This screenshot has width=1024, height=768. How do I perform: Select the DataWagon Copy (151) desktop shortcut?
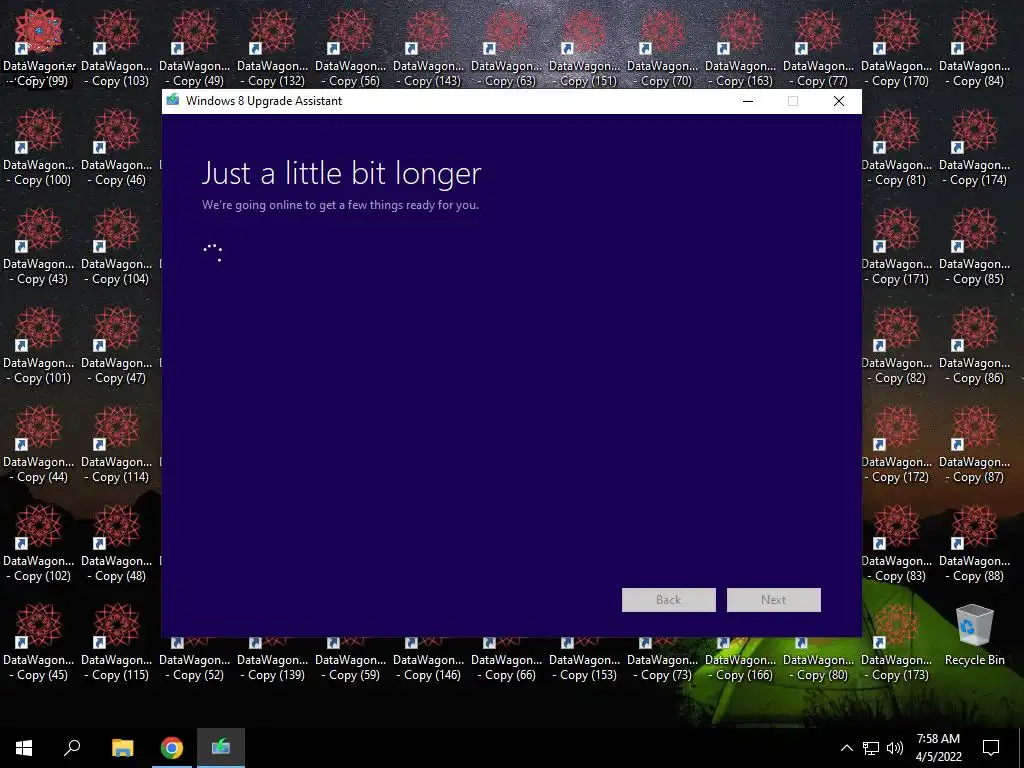(584, 49)
